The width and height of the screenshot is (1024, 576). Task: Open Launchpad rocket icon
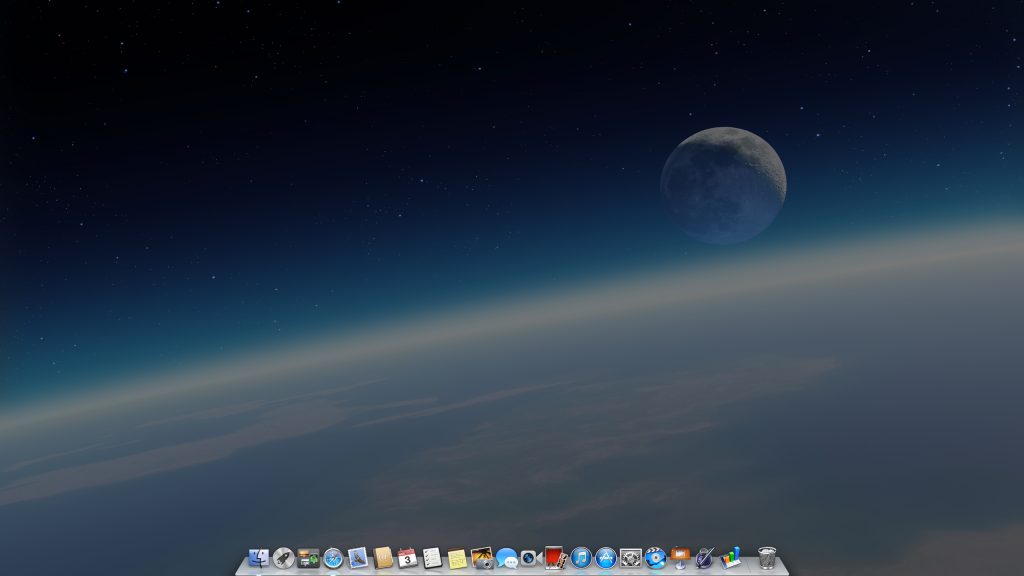click(x=283, y=558)
